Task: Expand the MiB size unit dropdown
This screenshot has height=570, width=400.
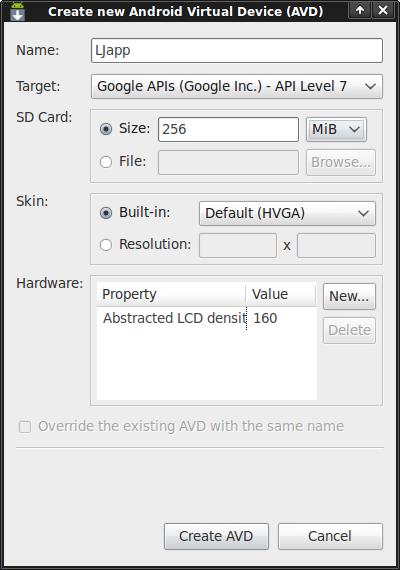Action: 336,129
